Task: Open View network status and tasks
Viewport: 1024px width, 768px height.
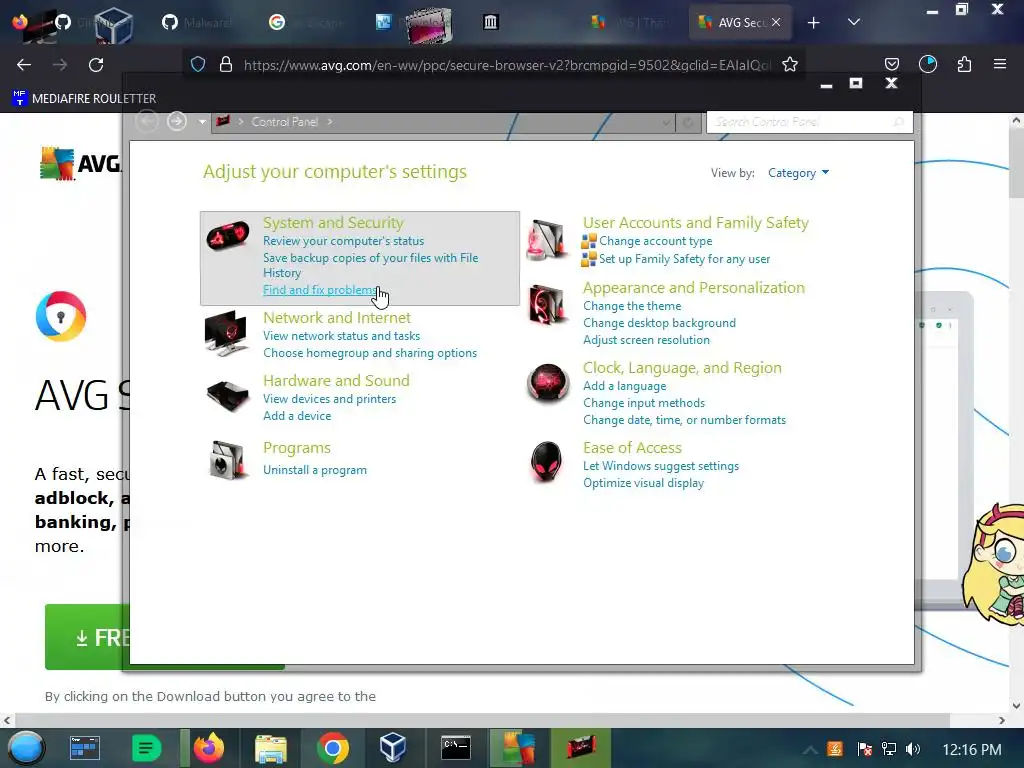Action: tap(342, 336)
